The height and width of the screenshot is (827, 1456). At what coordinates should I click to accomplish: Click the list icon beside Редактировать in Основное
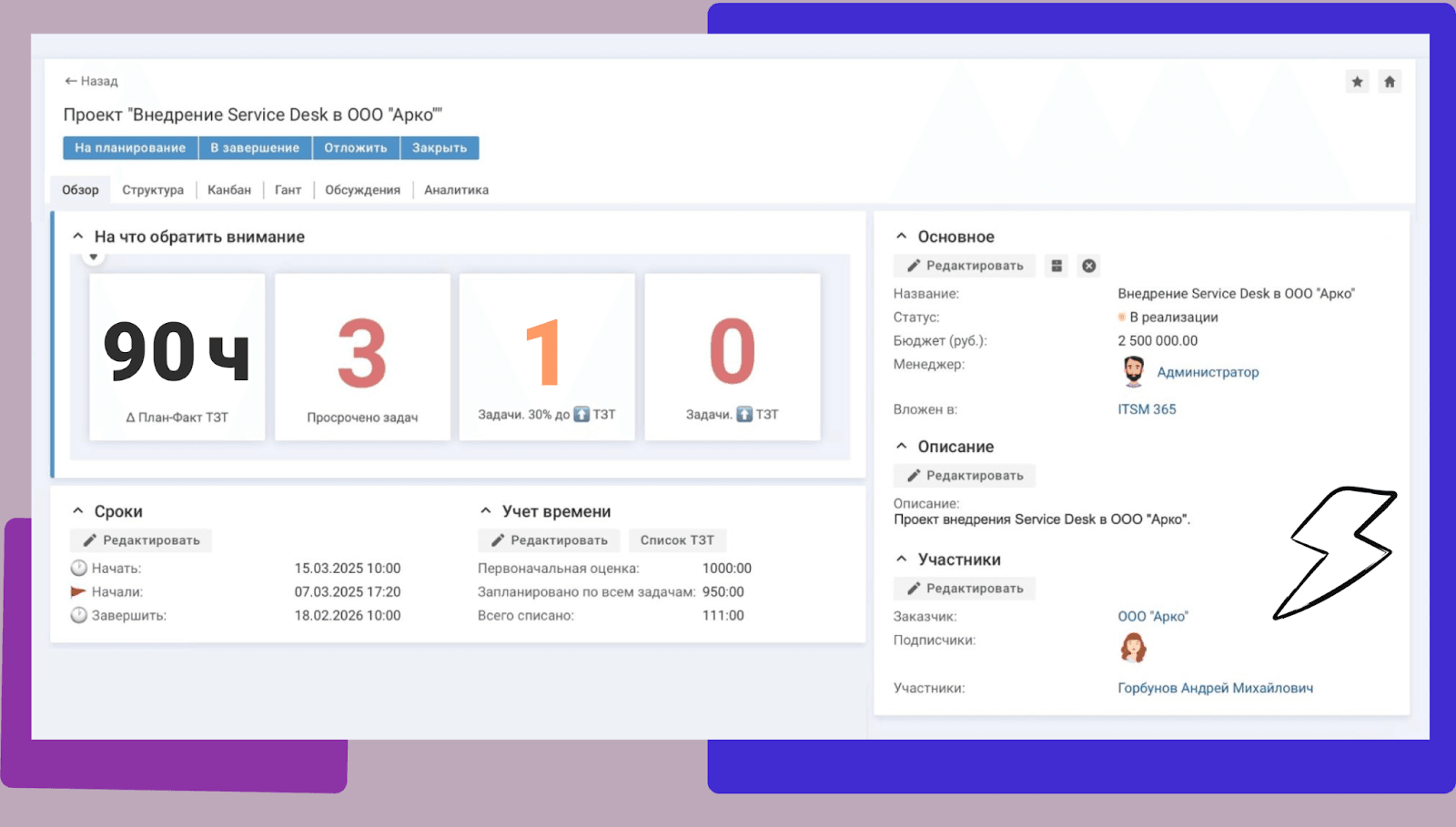(x=1056, y=265)
